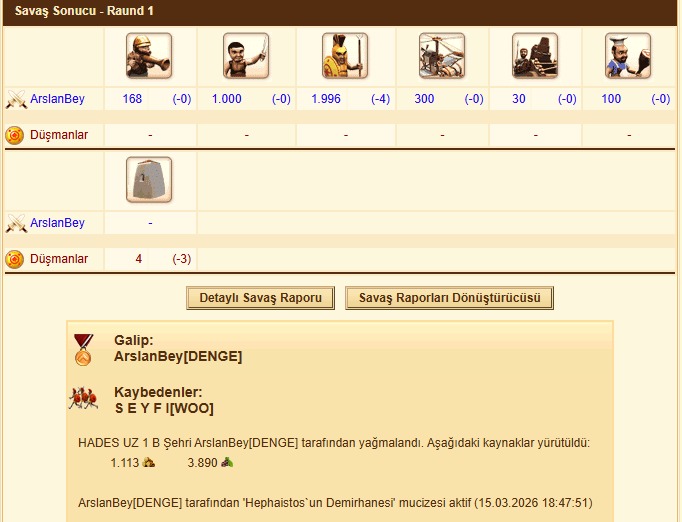
Task: Click the 1.113 looted sulfur amount
Action: point(125,462)
